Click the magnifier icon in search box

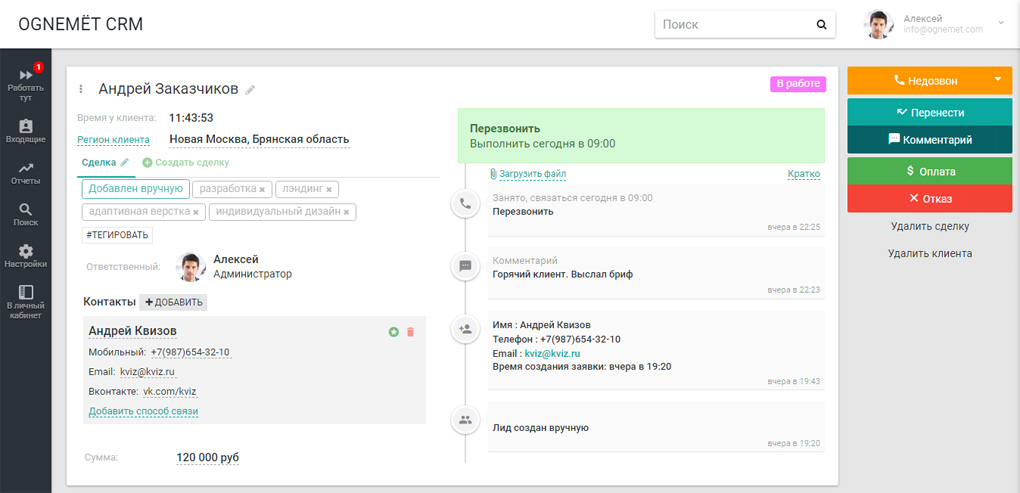pos(822,25)
